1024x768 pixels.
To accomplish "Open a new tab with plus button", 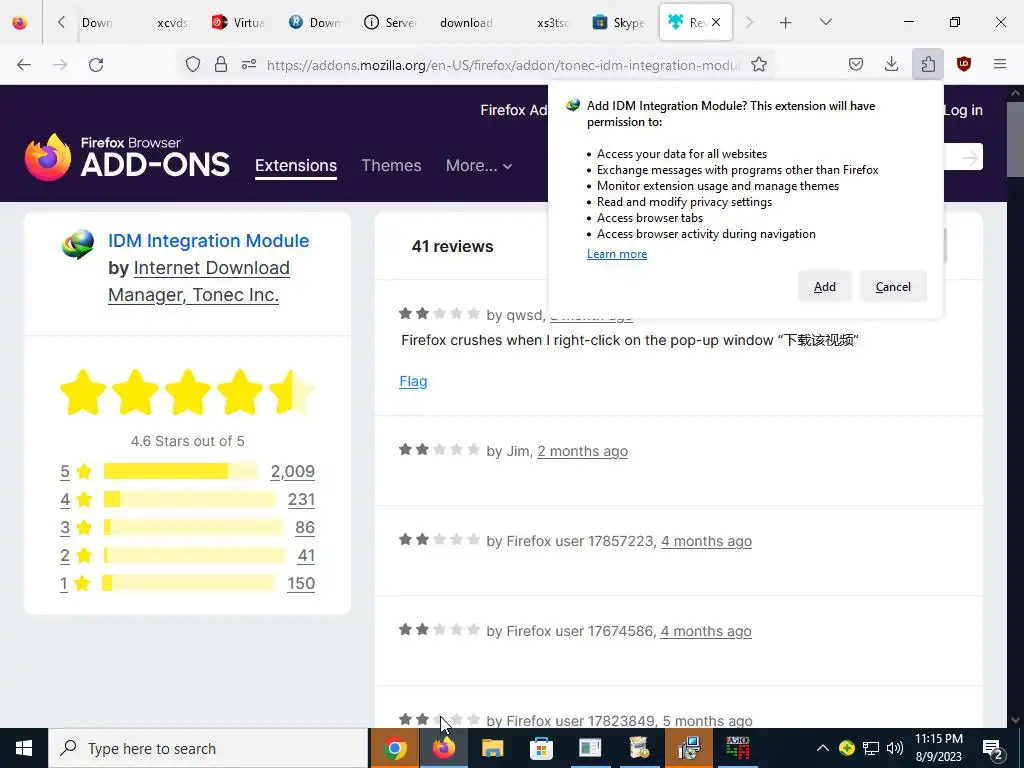I will 786,23.
